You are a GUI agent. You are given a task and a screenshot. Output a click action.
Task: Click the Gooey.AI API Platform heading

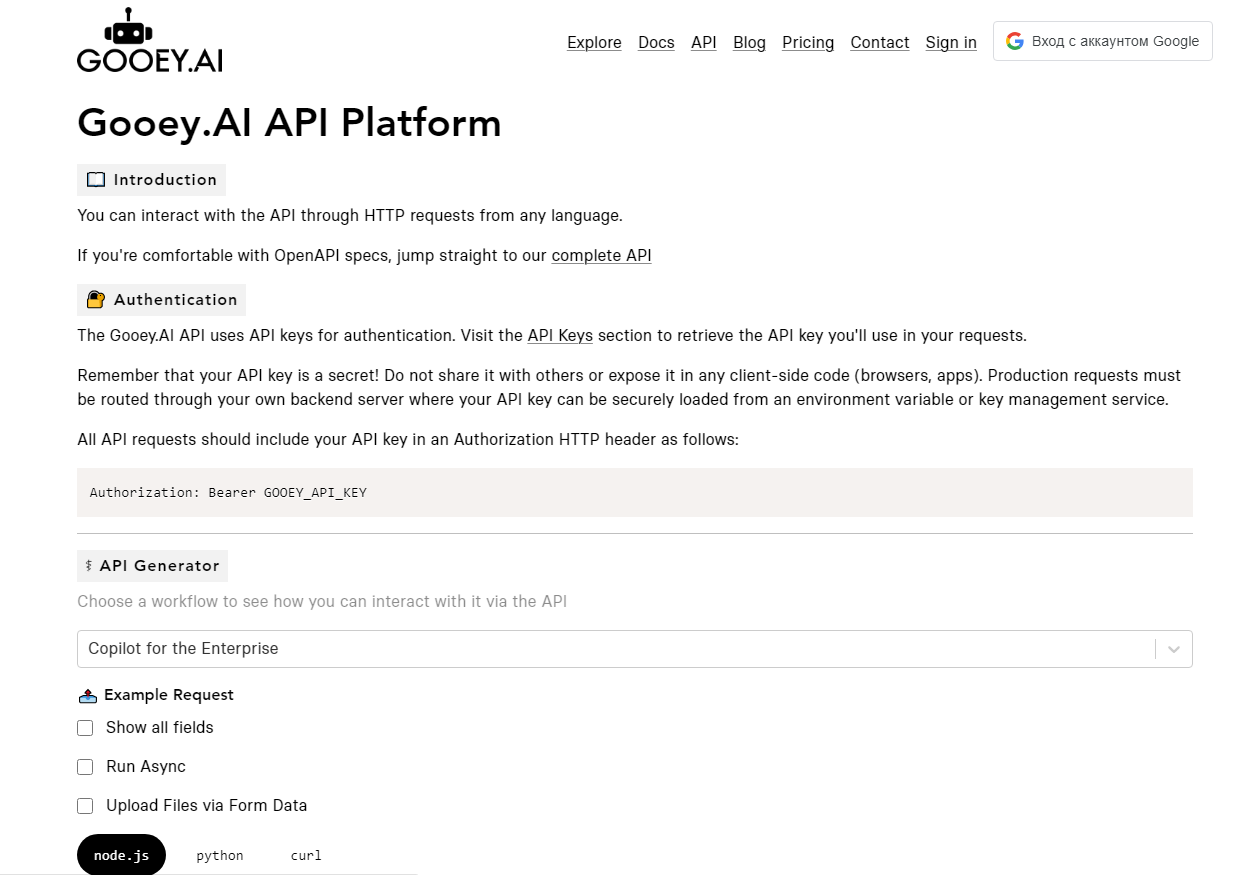(289, 123)
